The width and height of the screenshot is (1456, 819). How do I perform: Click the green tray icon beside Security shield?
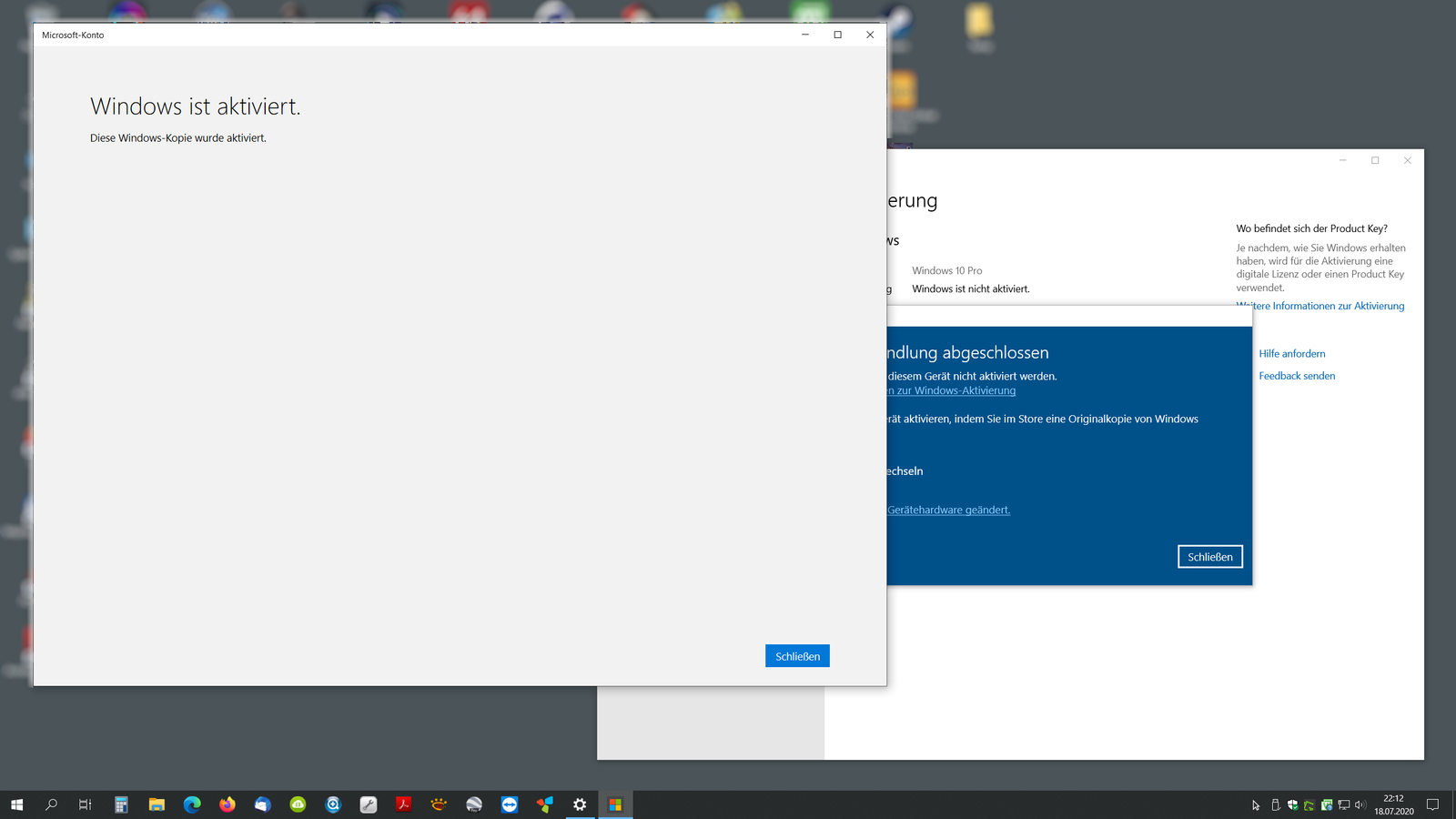(1309, 805)
